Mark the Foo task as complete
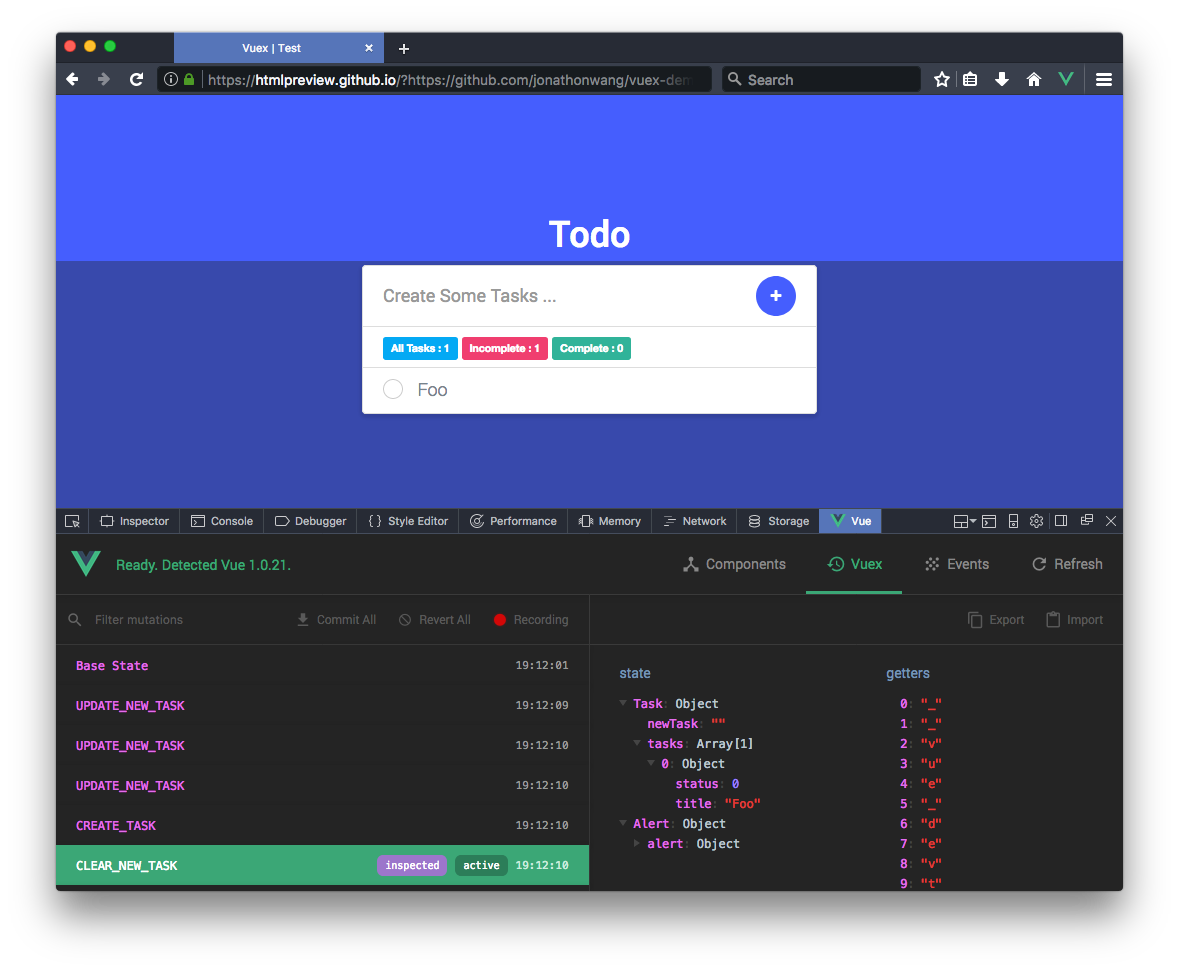 [x=392, y=389]
